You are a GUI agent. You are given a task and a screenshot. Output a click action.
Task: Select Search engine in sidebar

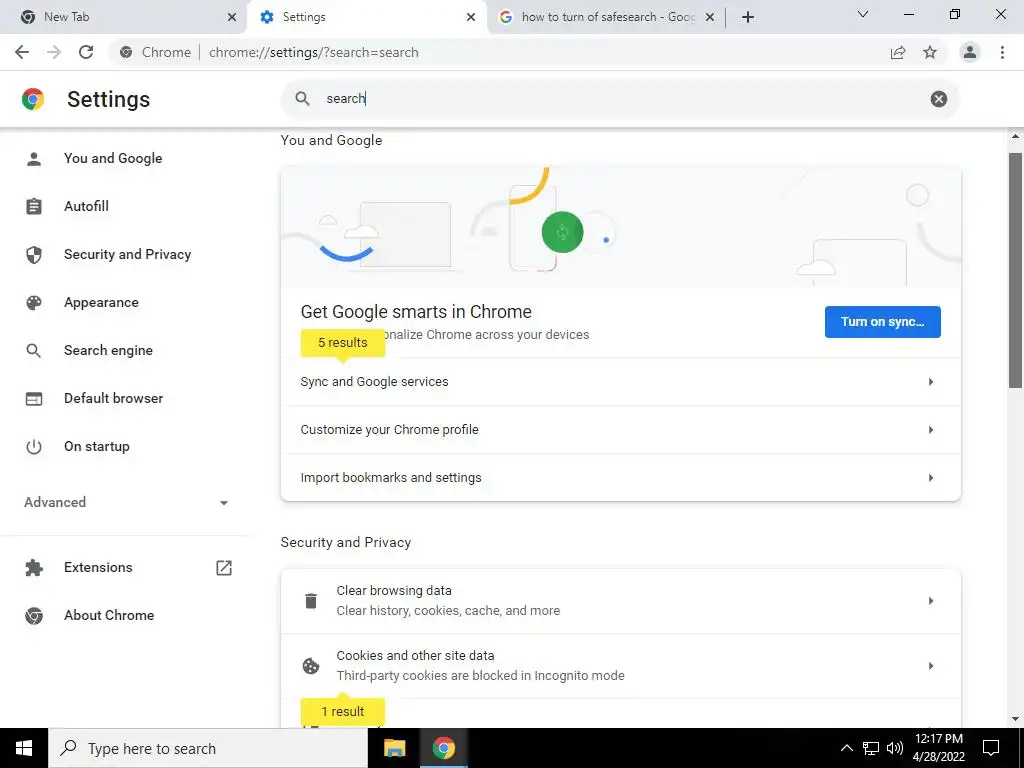[x=108, y=351]
